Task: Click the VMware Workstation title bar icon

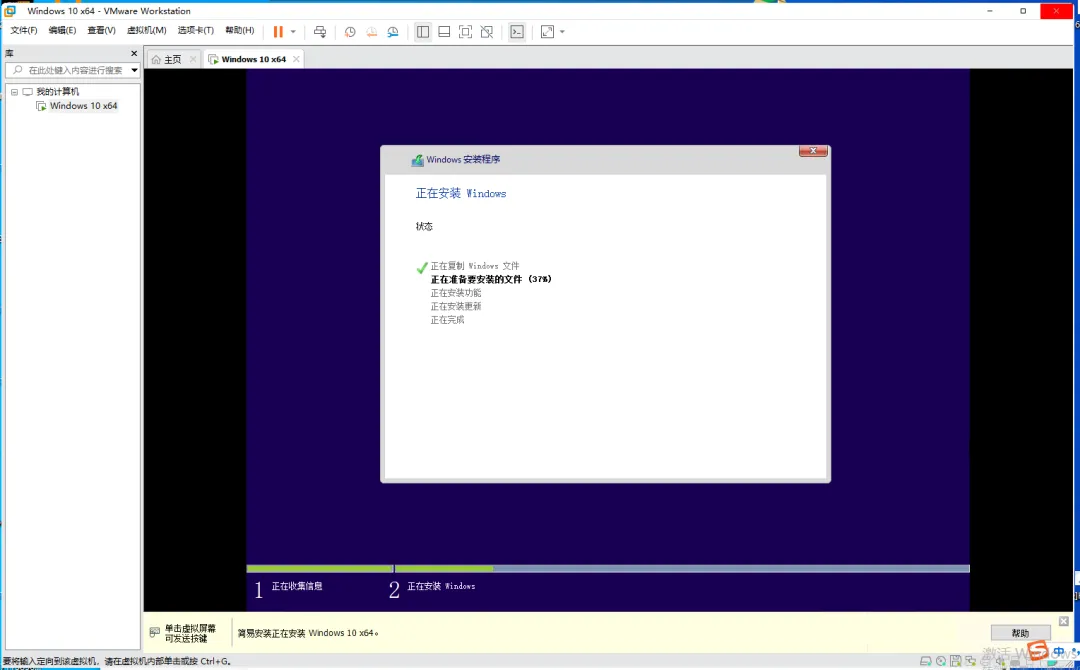Action: (x=10, y=11)
